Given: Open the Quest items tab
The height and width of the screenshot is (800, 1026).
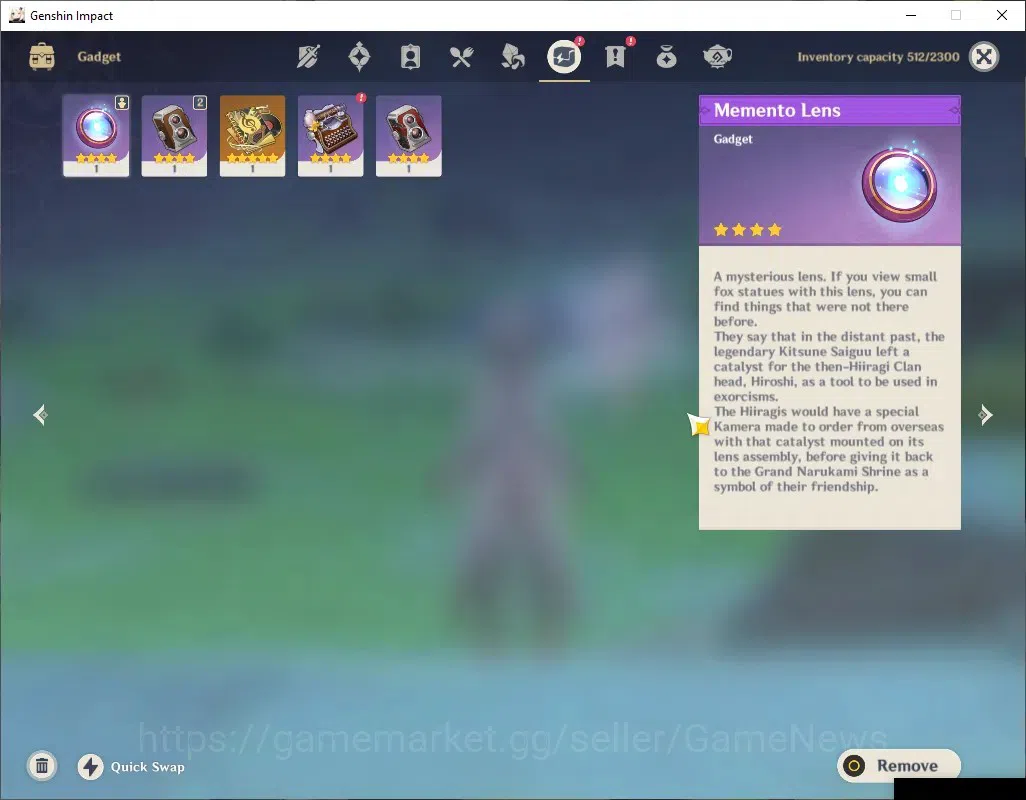Looking at the screenshot, I should (x=615, y=57).
